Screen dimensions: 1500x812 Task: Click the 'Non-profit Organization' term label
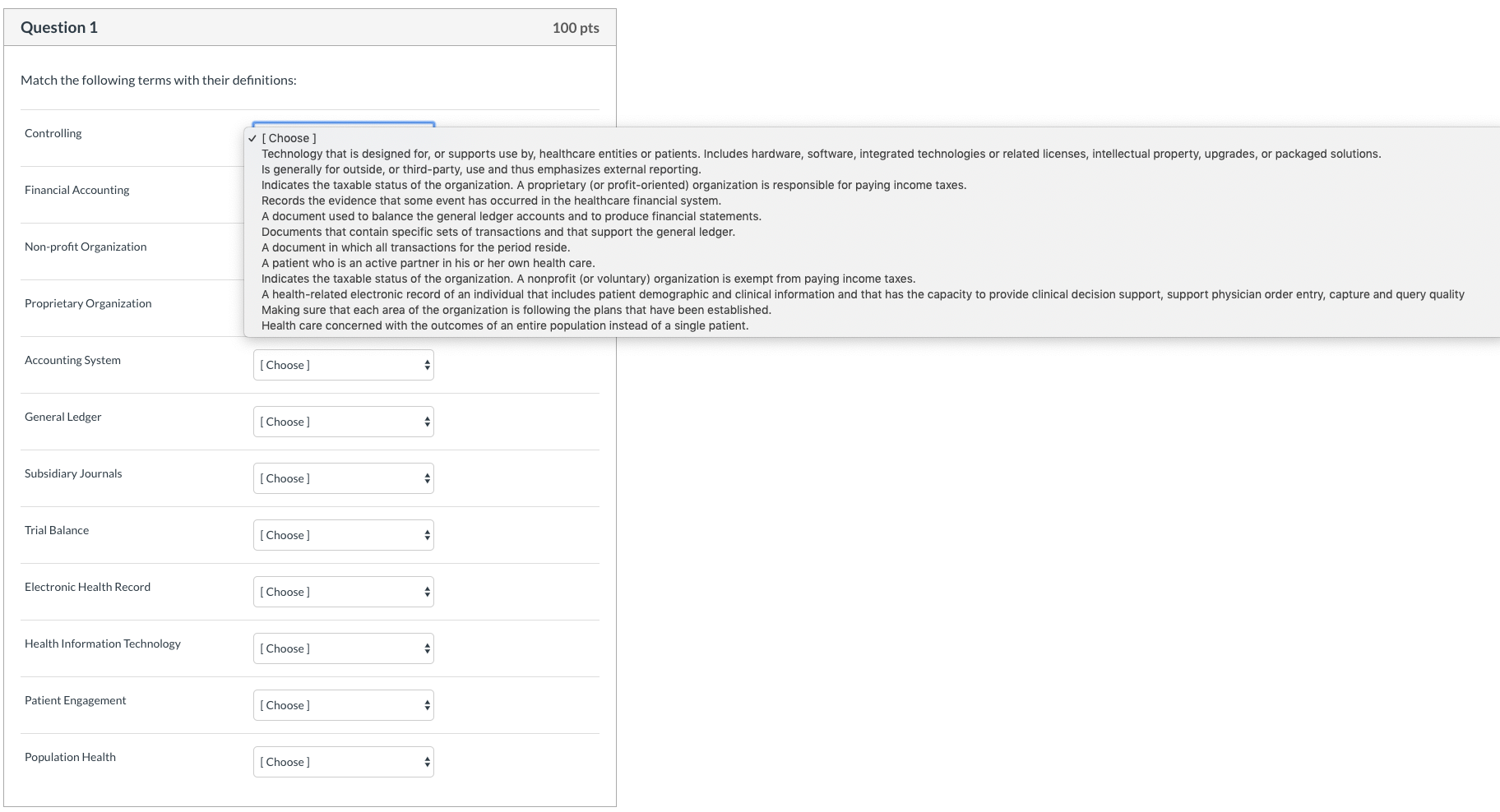coord(86,247)
